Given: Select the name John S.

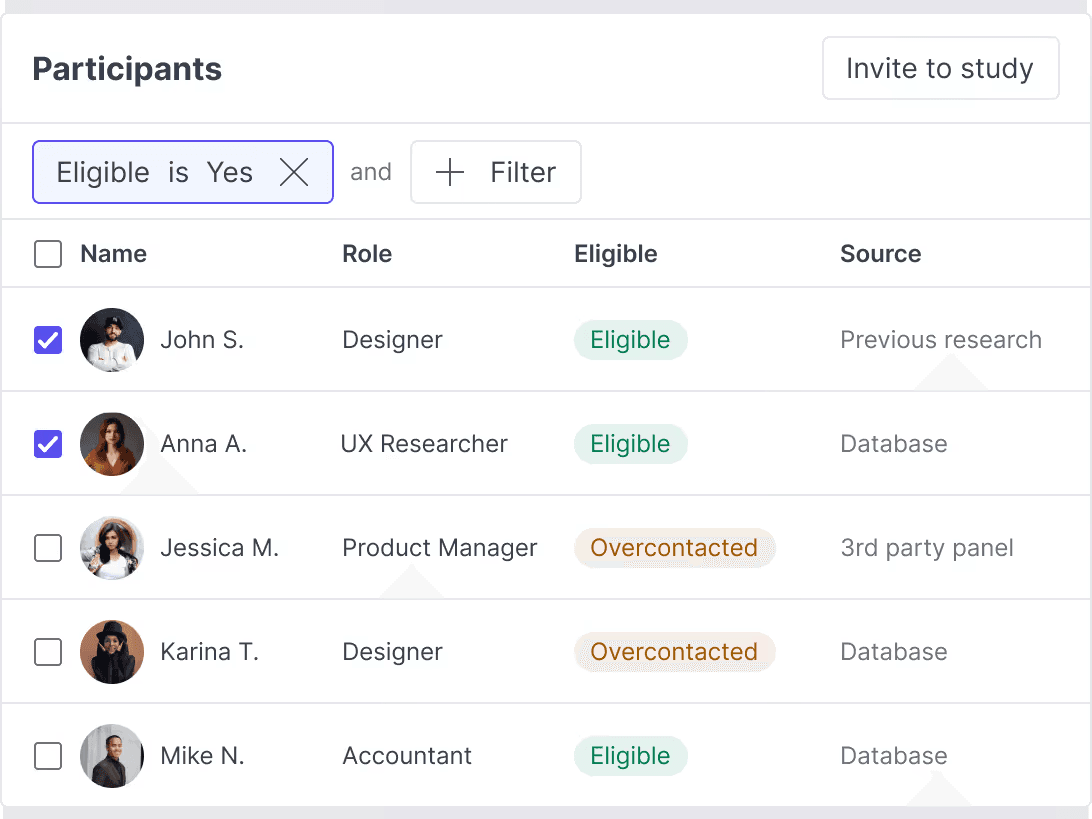Looking at the screenshot, I should tap(202, 340).
